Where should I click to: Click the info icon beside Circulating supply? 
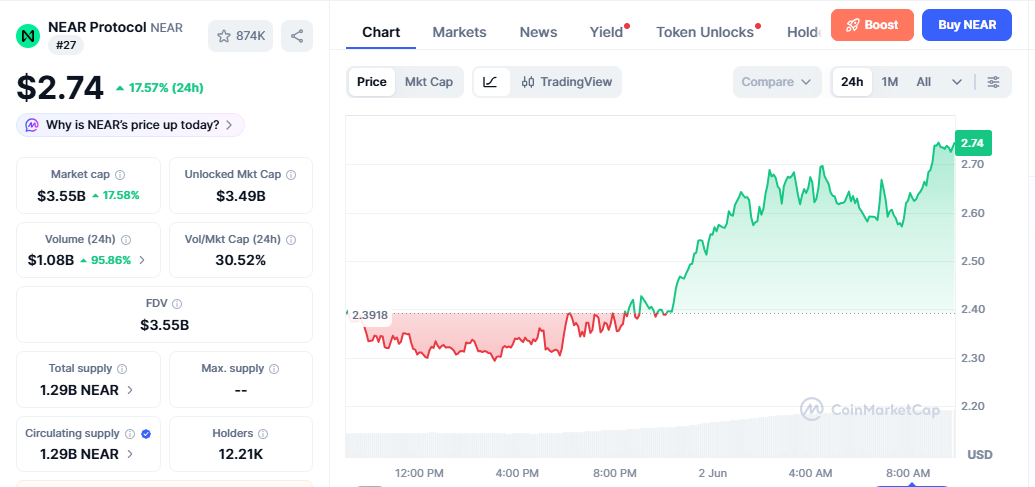coord(130,434)
